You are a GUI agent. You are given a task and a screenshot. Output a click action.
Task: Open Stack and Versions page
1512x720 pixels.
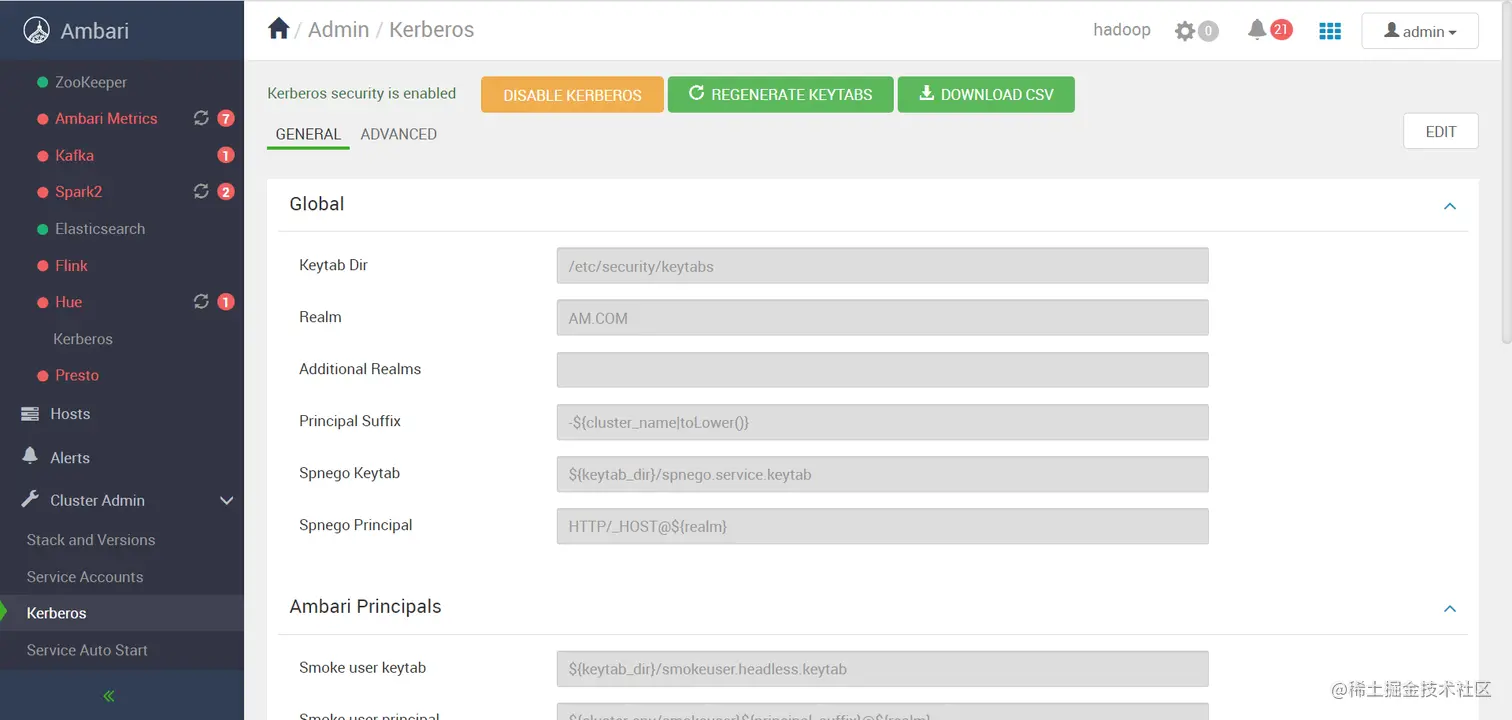91,539
